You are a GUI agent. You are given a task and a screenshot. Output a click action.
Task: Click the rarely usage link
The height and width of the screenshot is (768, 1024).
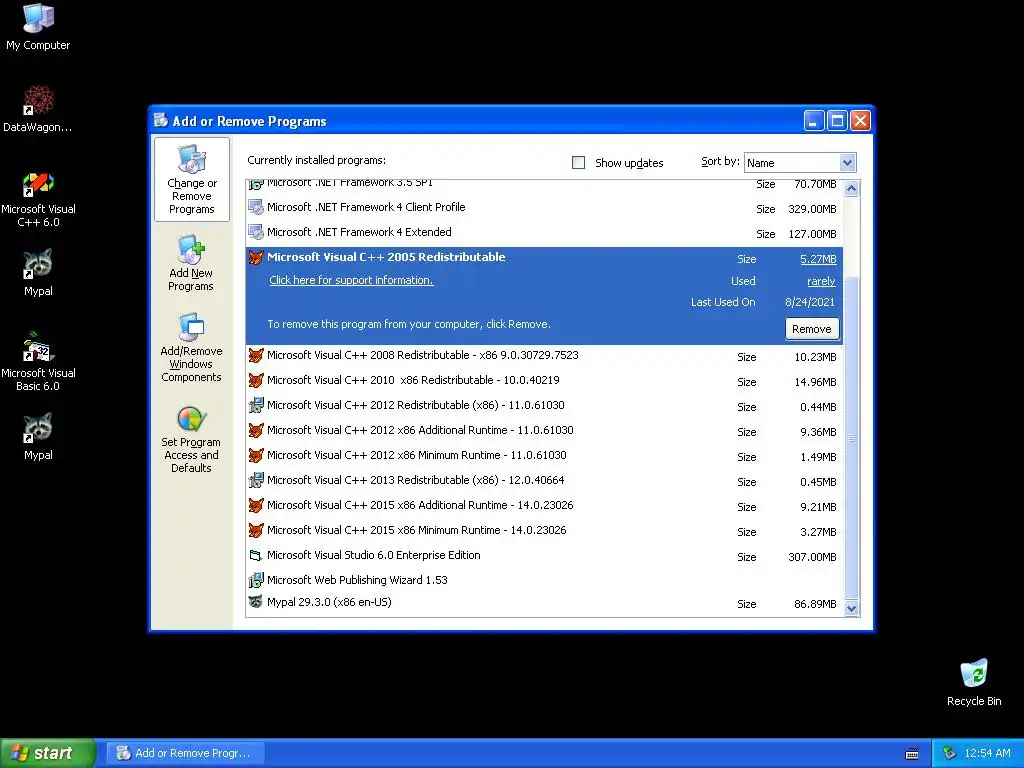point(821,281)
